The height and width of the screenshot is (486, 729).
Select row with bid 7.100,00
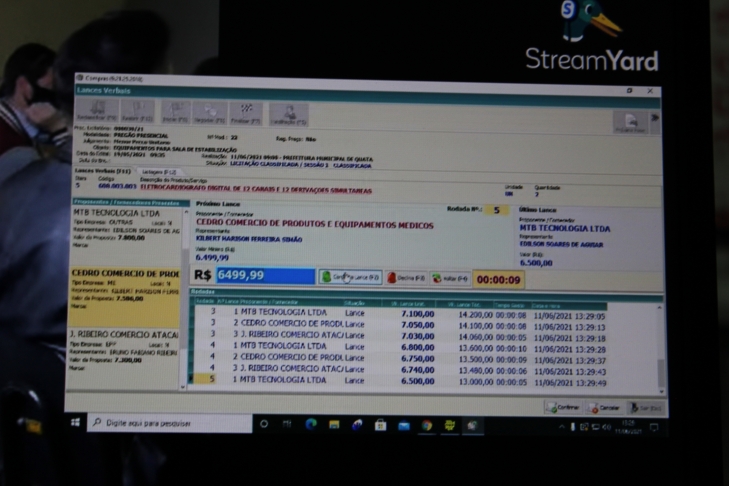[400, 314]
